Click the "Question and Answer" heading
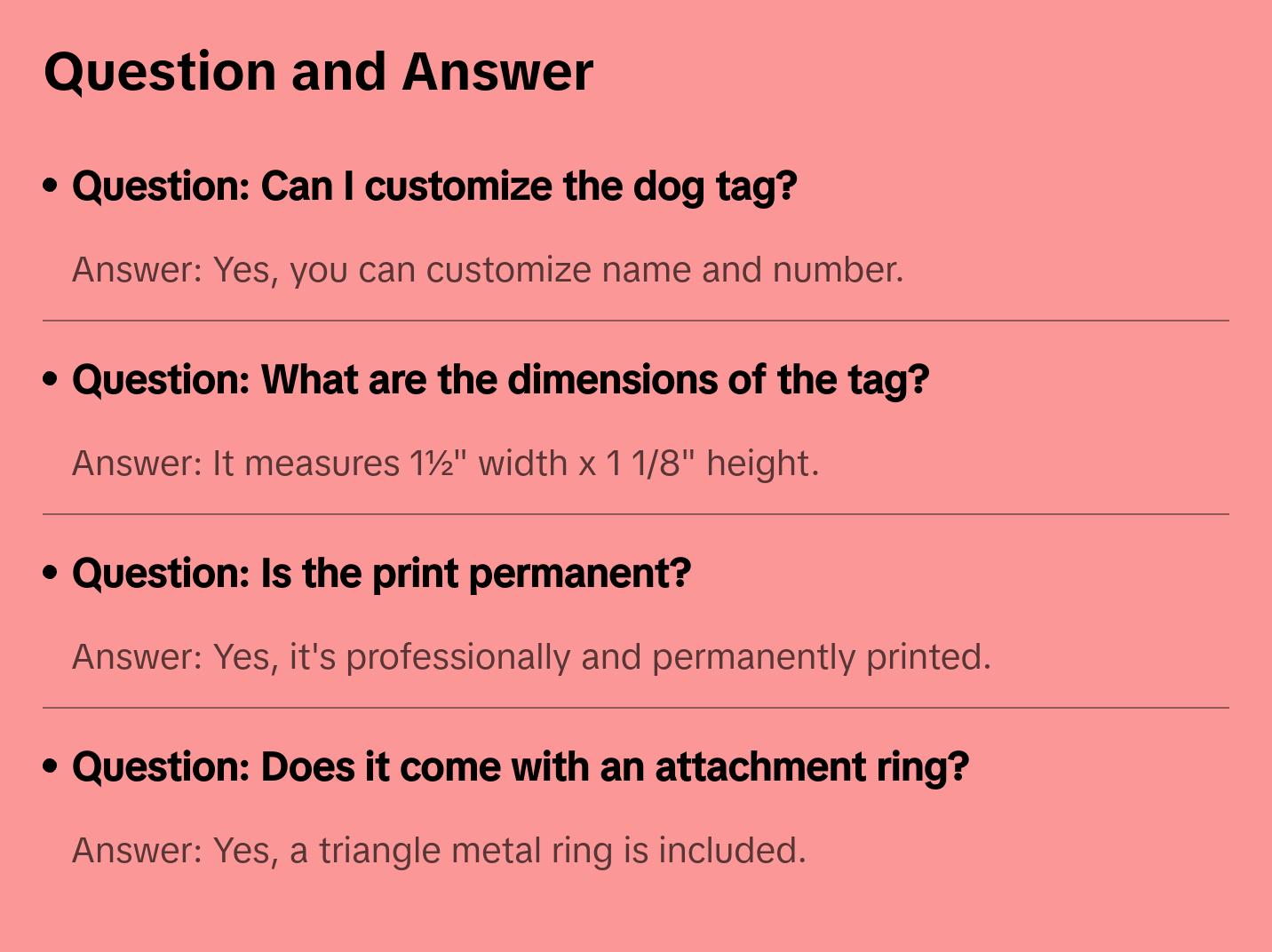The image size is (1272, 952). pos(318,71)
